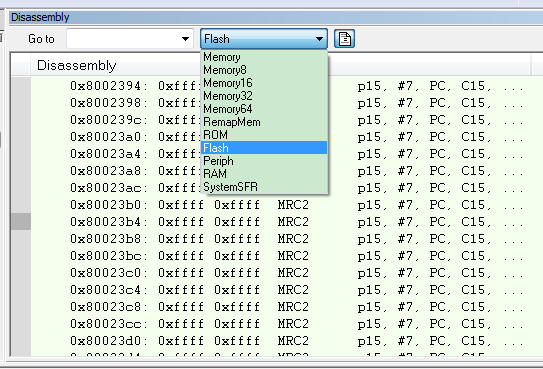Image resolution: width=543 pixels, height=369 pixels.
Task: Click the address 0x80023b4
Action: pos(109,222)
